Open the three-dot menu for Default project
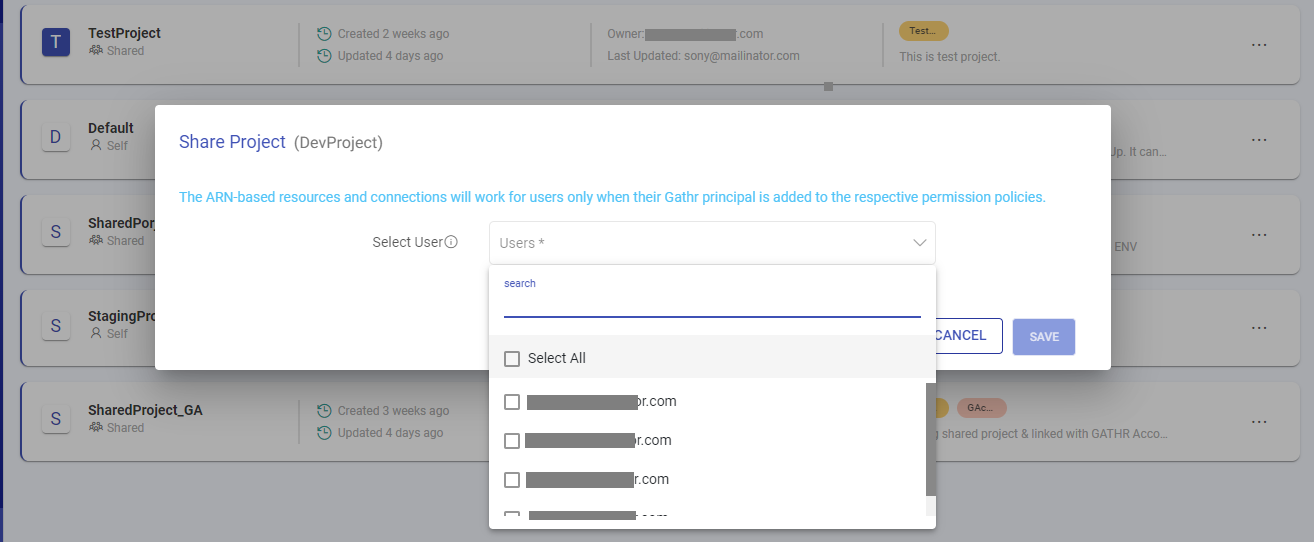 (1259, 140)
